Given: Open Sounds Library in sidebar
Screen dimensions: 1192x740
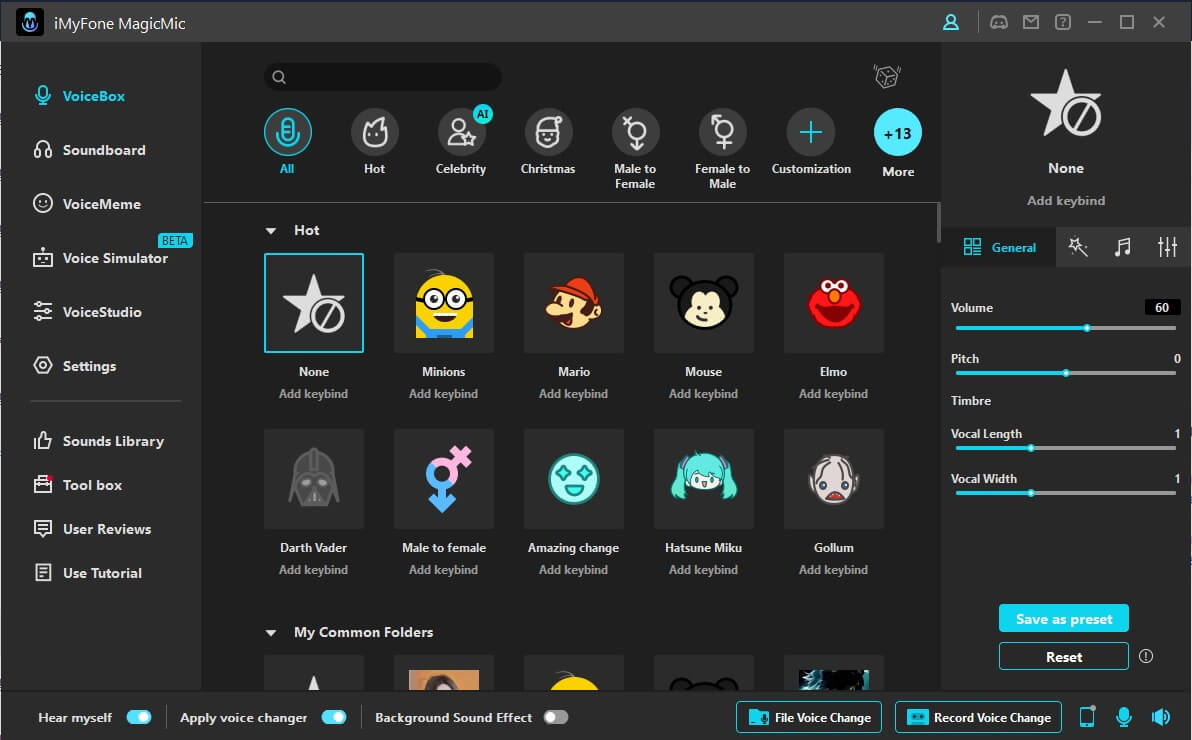Looking at the screenshot, I should tap(99, 441).
